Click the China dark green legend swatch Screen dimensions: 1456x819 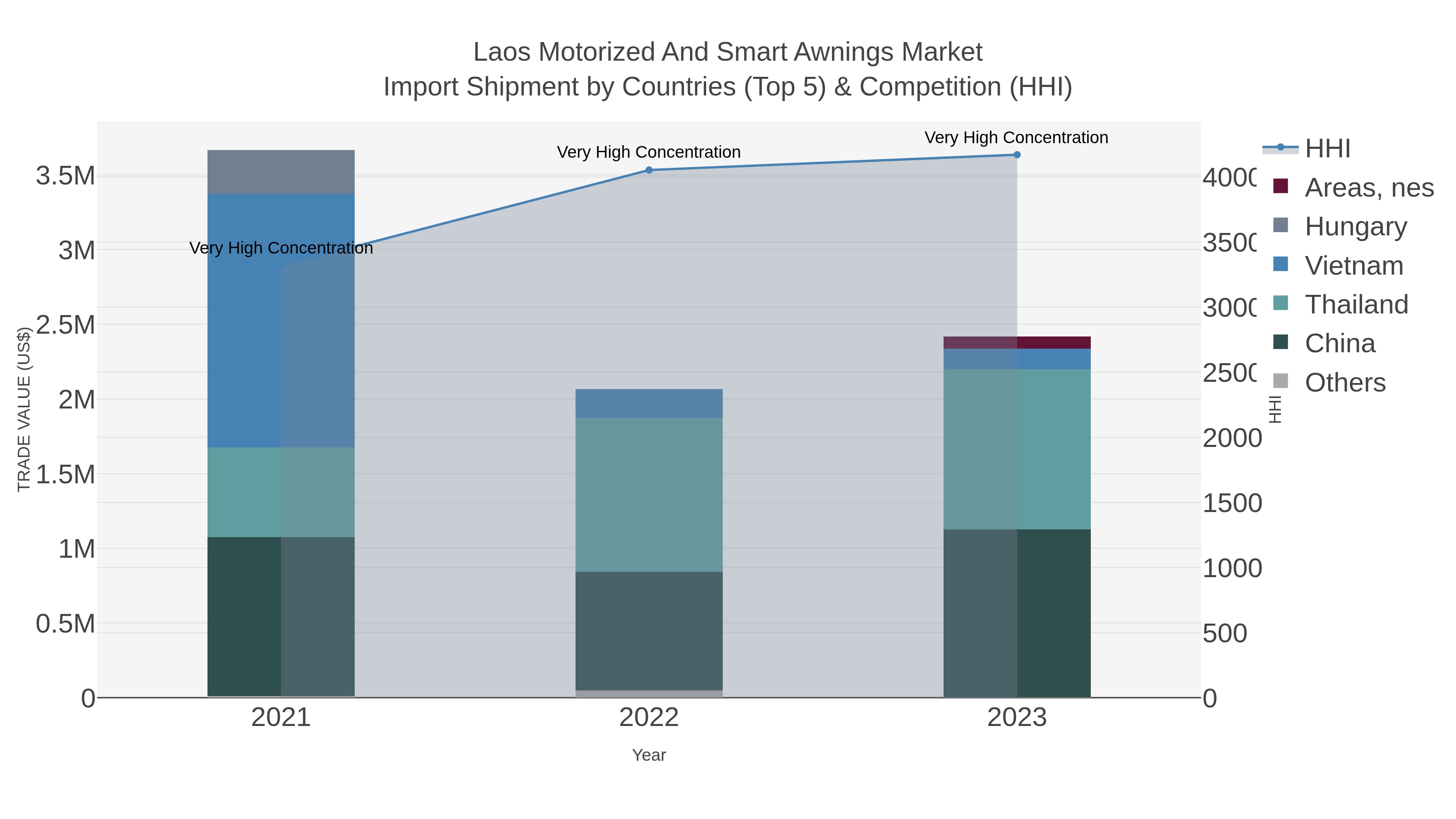(1281, 342)
